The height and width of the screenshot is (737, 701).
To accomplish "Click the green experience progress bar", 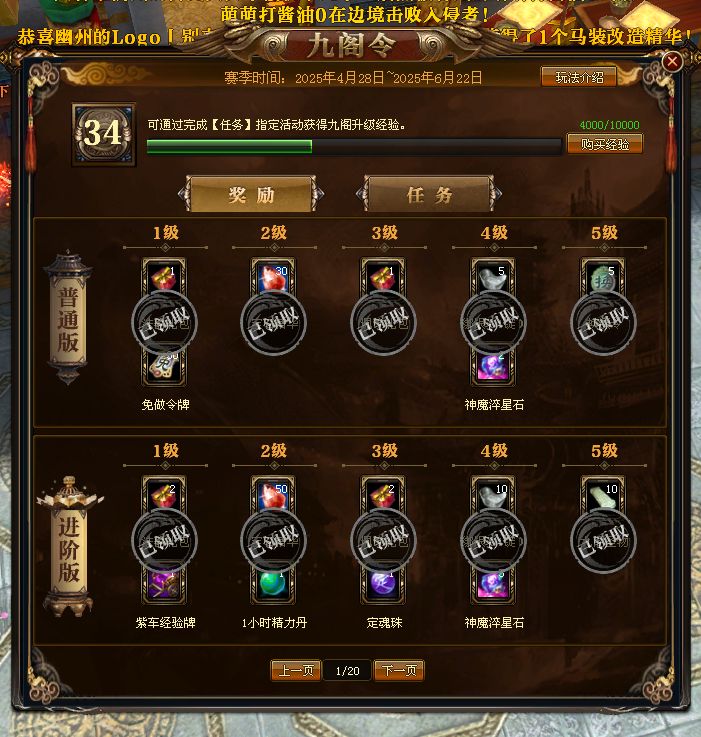I will [354, 147].
